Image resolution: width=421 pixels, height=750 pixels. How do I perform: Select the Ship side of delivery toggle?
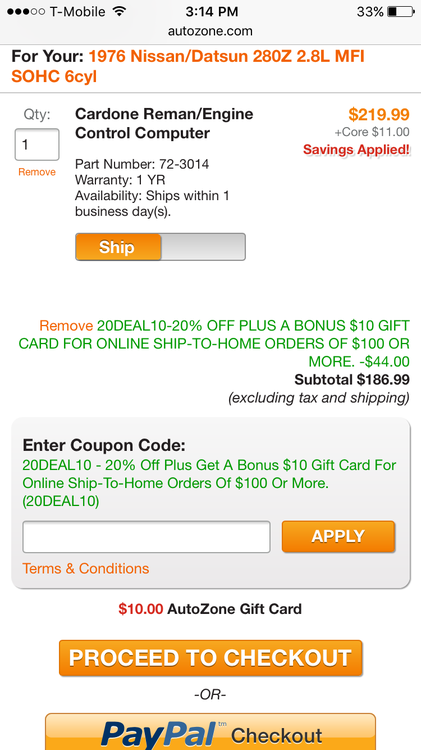click(x=118, y=247)
